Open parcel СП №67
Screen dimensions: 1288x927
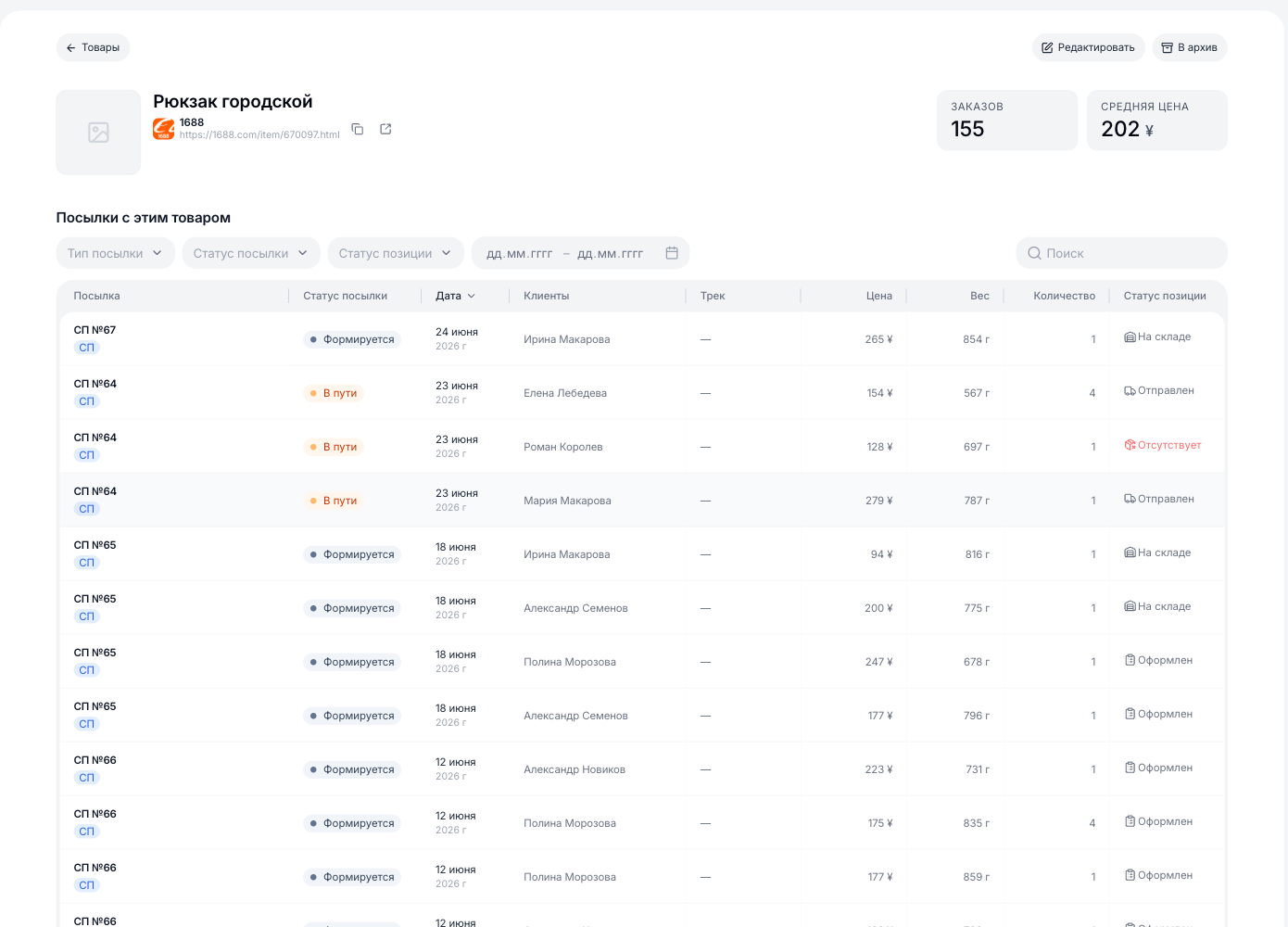pyautogui.click(x=95, y=330)
